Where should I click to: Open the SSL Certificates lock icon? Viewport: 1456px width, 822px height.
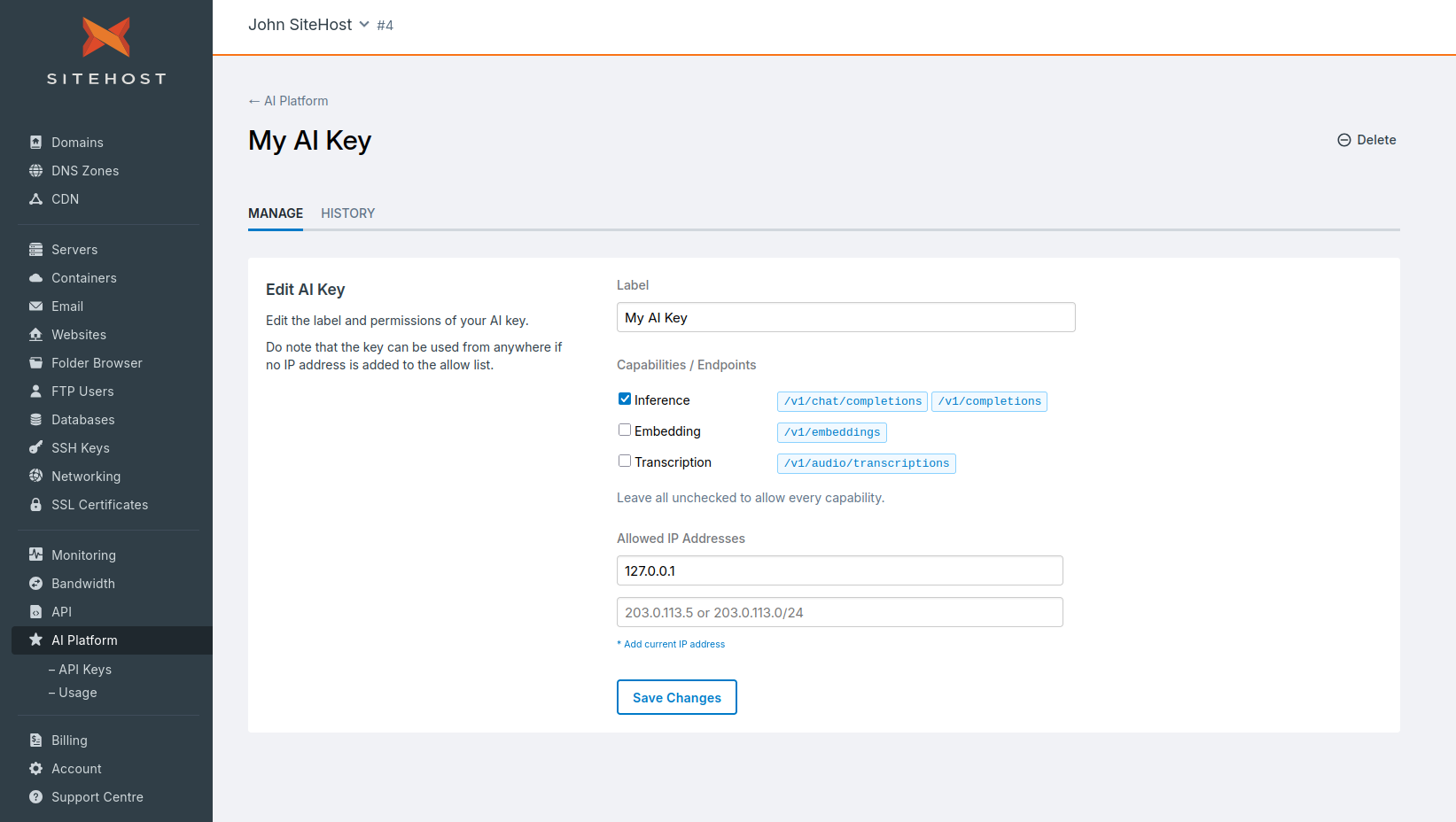pyautogui.click(x=35, y=505)
